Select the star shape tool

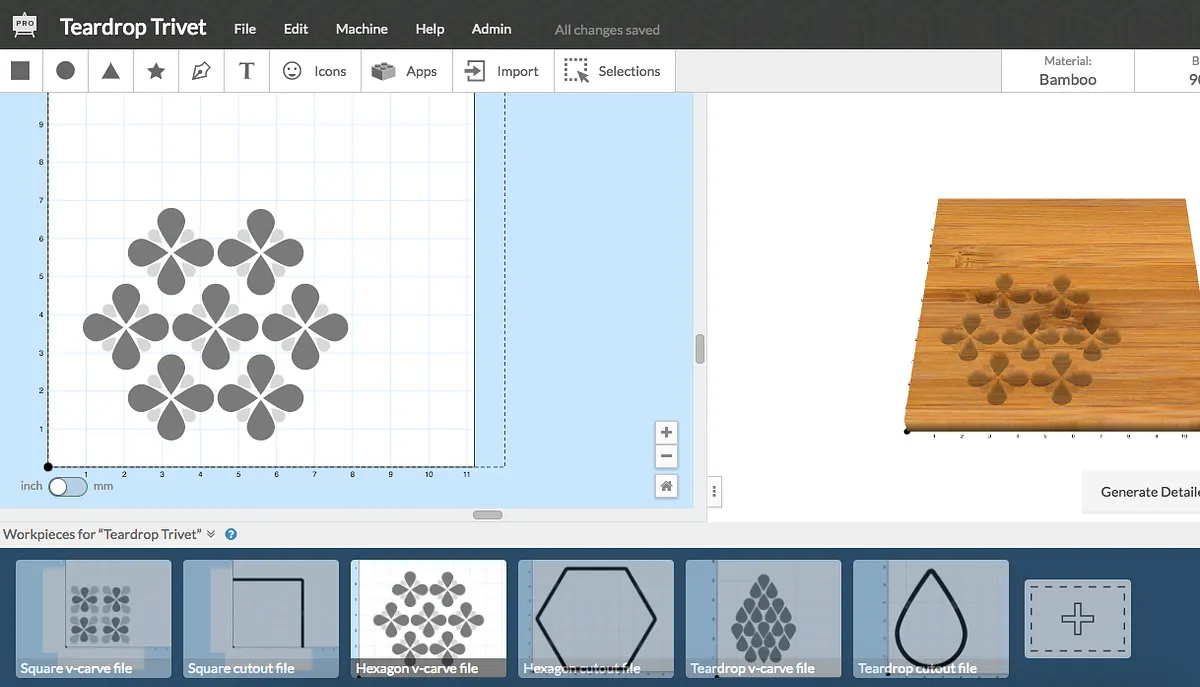coord(156,71)
